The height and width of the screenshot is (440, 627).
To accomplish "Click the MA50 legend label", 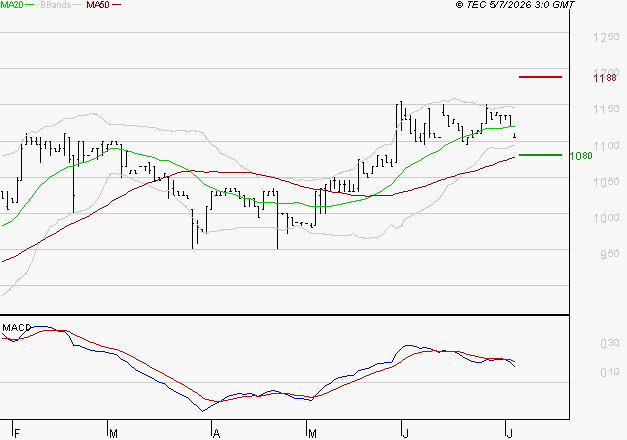I will point(98,5).
